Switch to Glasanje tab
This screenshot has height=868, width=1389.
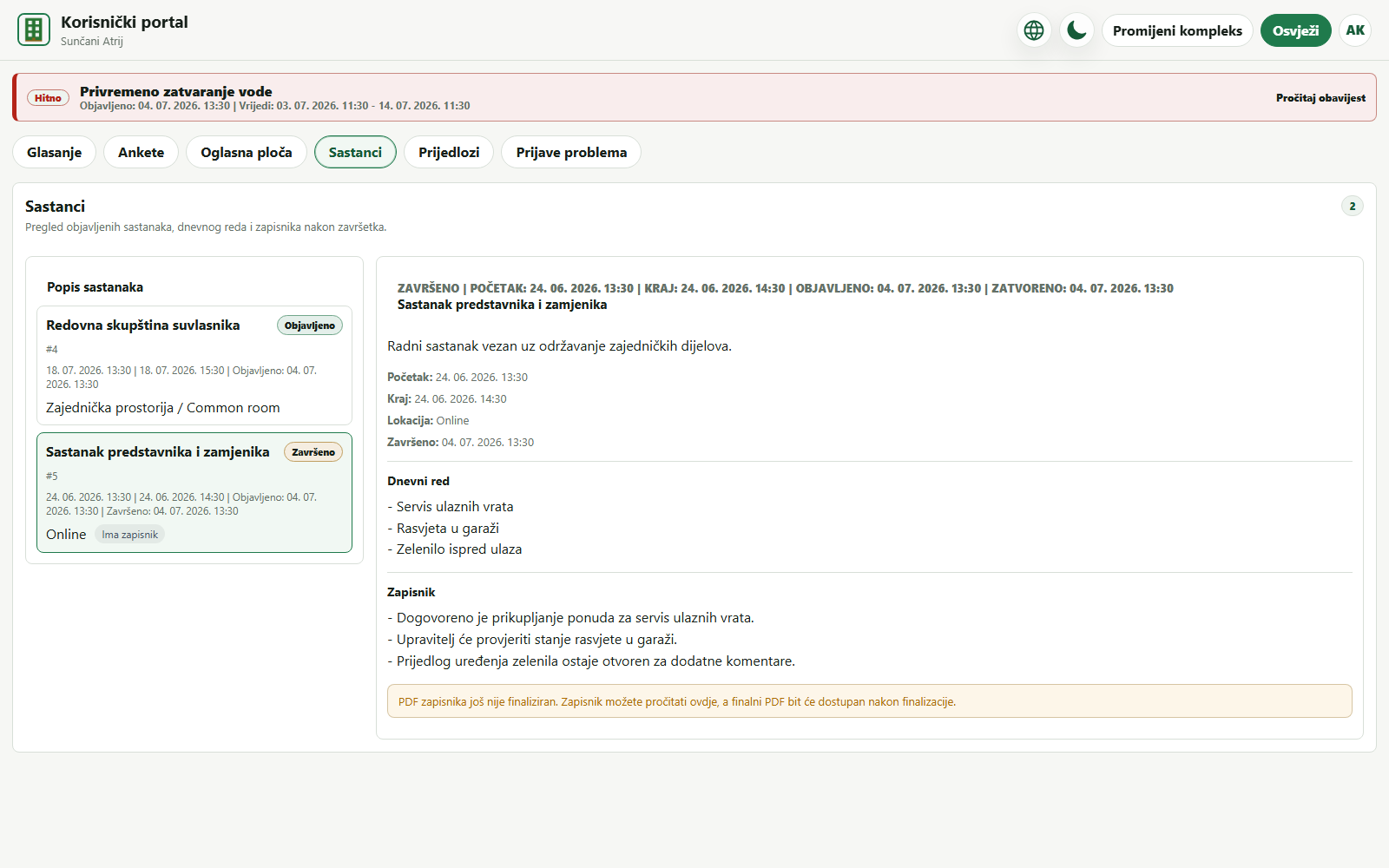coord(54,152)
